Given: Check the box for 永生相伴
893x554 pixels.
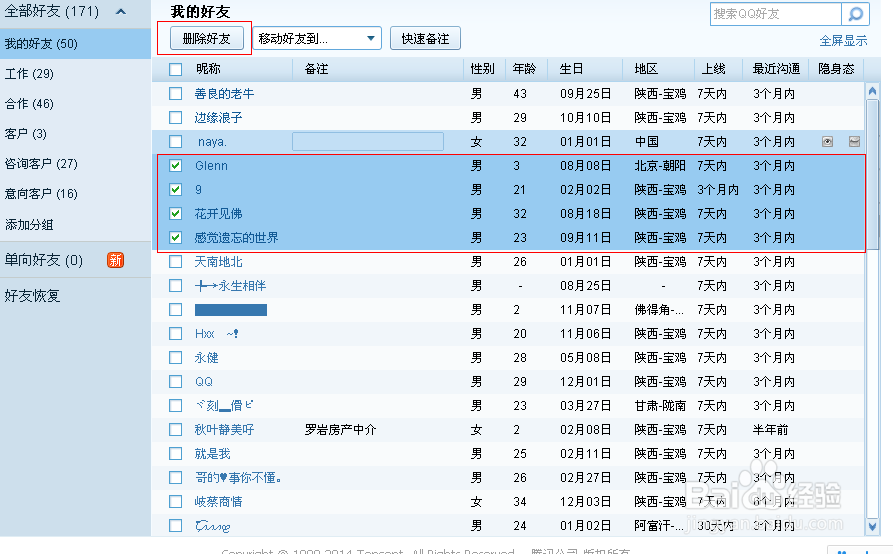Looking at the screenshot, I should coord(175,285).
